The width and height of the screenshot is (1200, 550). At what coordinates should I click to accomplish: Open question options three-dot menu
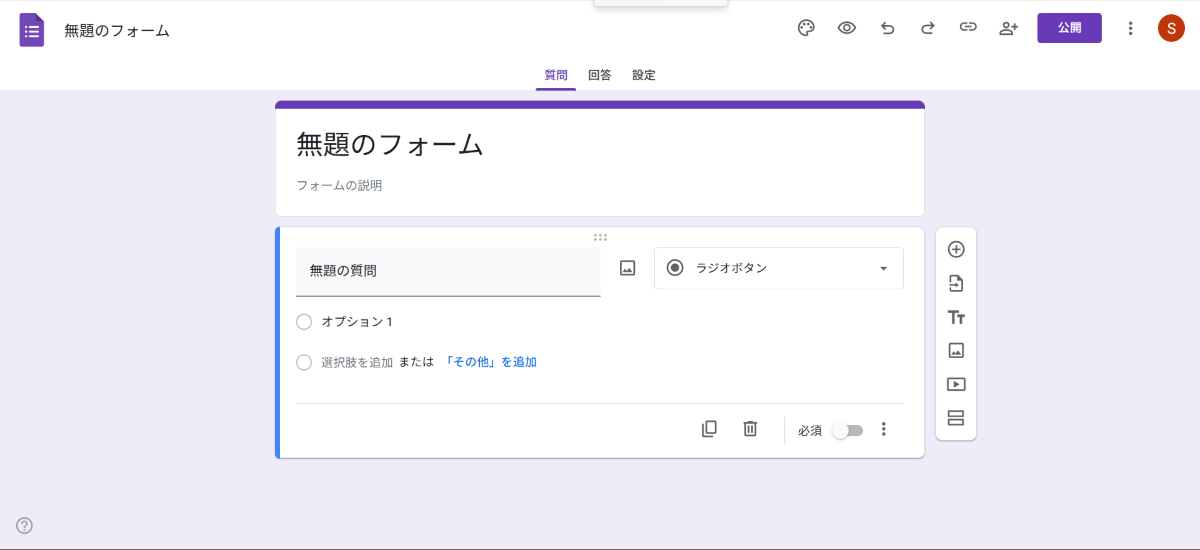[x=883, y=429]
